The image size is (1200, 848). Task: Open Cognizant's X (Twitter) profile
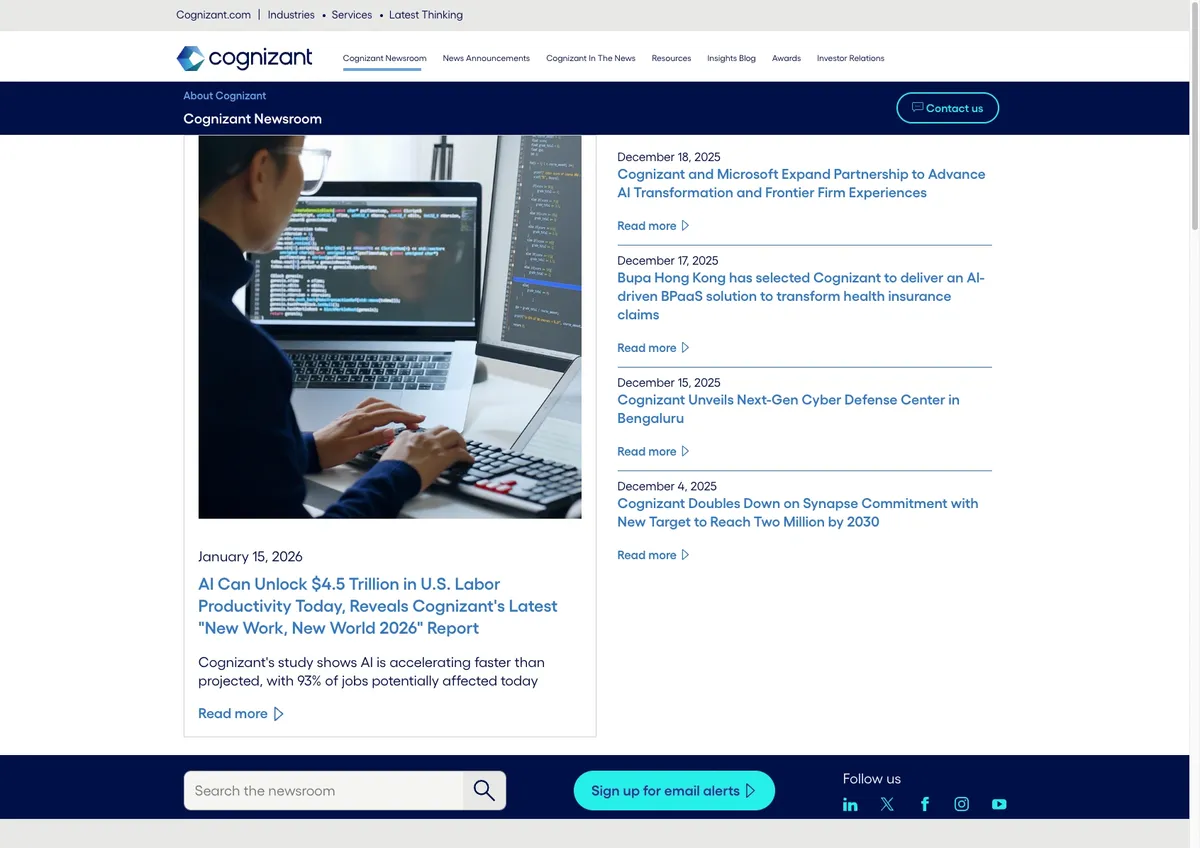pos(887,804)
